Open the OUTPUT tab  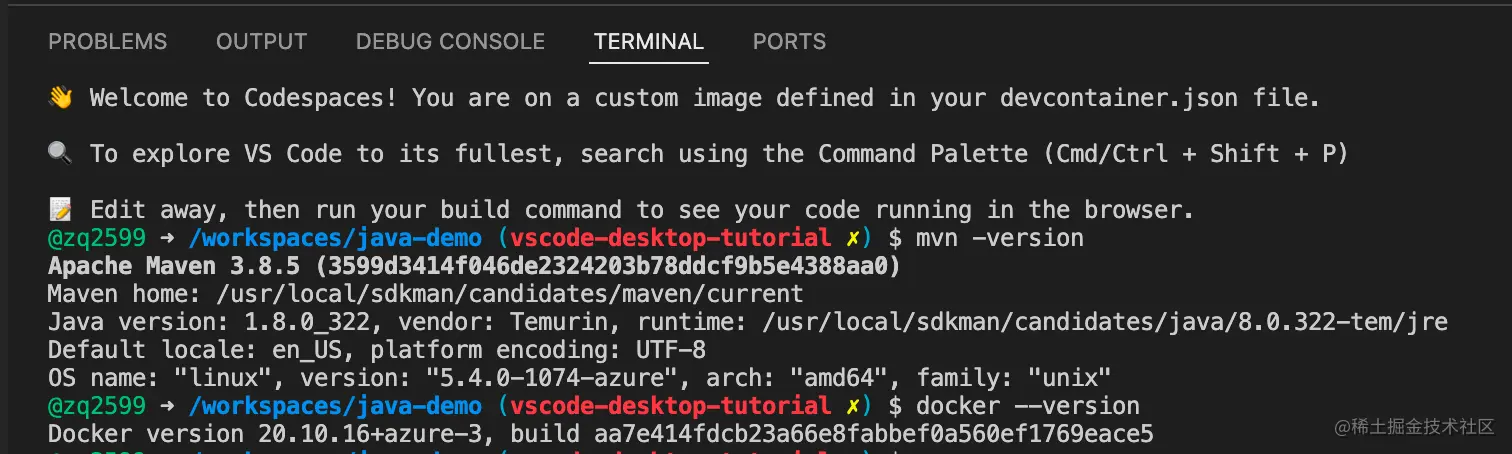(261, 42)
